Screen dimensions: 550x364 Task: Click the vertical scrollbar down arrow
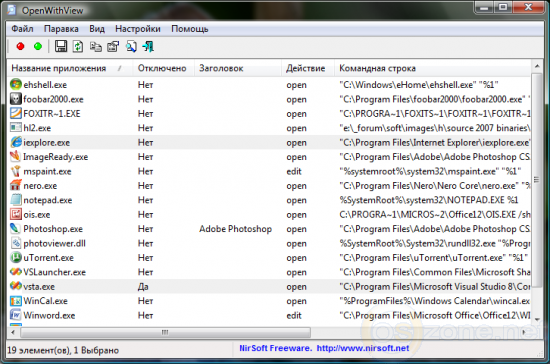tap(537, 319)
